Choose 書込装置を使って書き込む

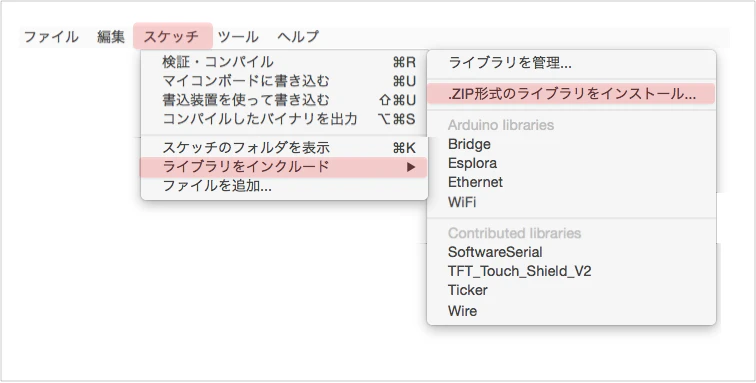pos(284,100)
